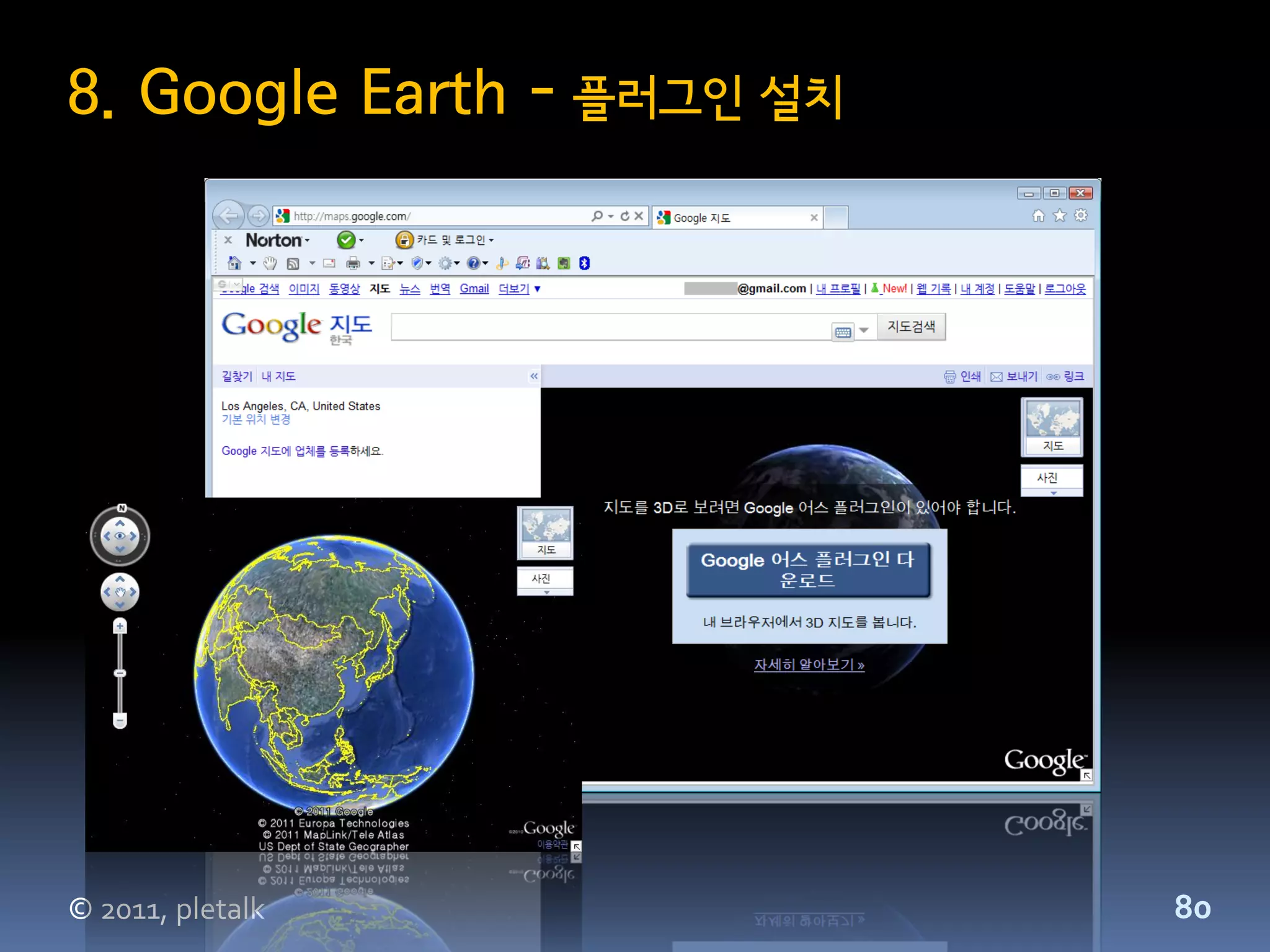Open the 동영상 link in Google bar

tap(344, 289)
